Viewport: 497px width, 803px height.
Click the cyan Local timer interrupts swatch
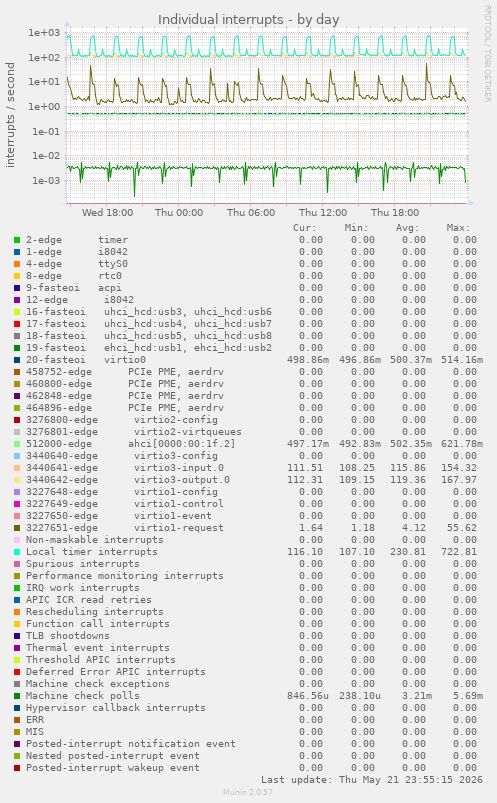tap(17, 552)
